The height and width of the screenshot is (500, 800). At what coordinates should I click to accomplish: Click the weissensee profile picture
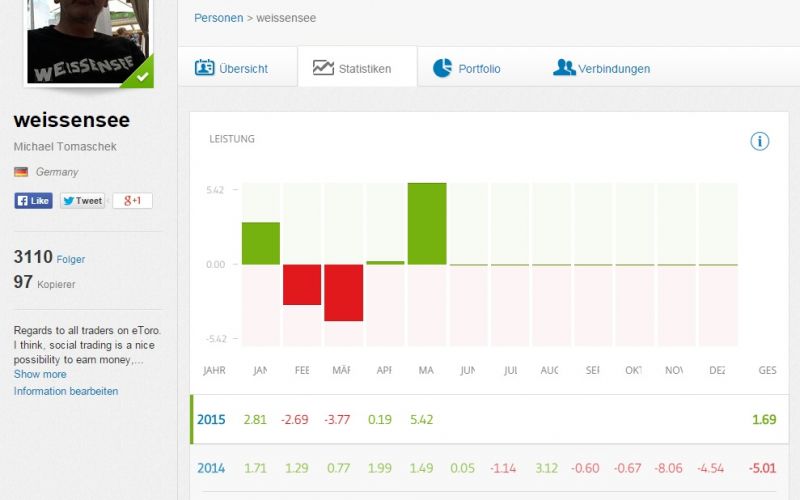[x=88, y=40]
